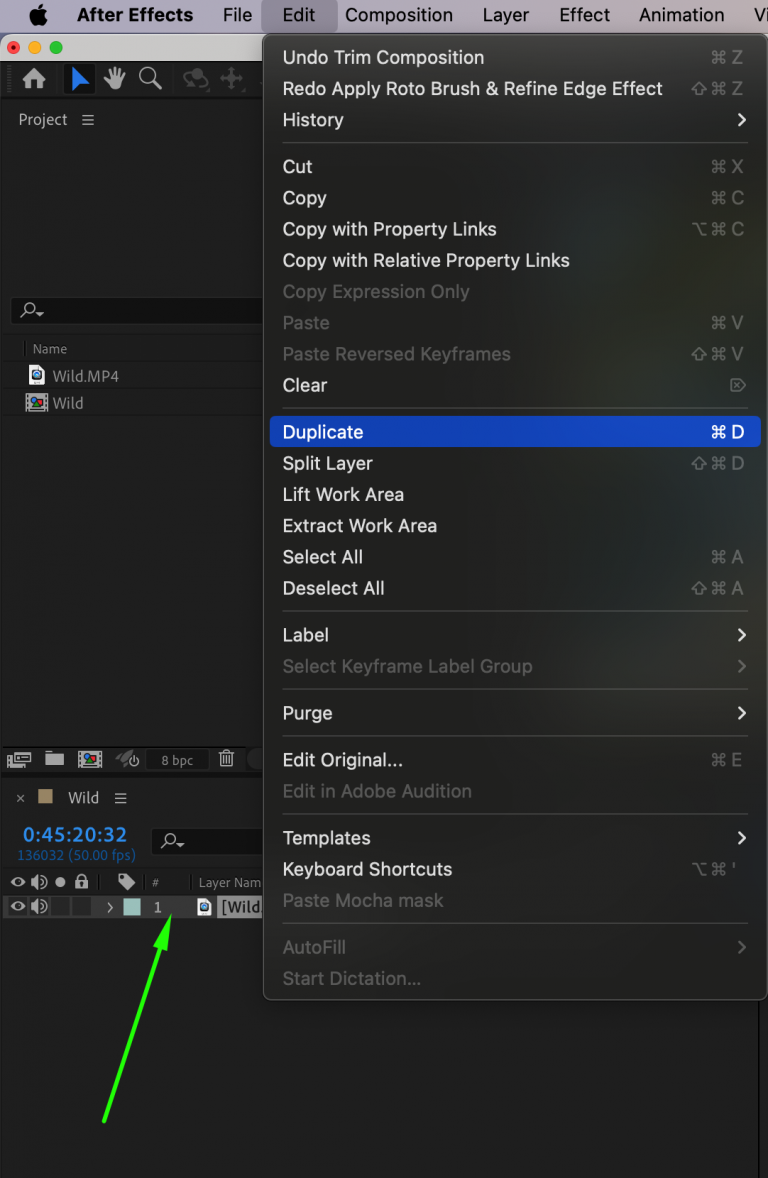
Task: Click the 8 bpc color depth button
Action: coord(177,759)
